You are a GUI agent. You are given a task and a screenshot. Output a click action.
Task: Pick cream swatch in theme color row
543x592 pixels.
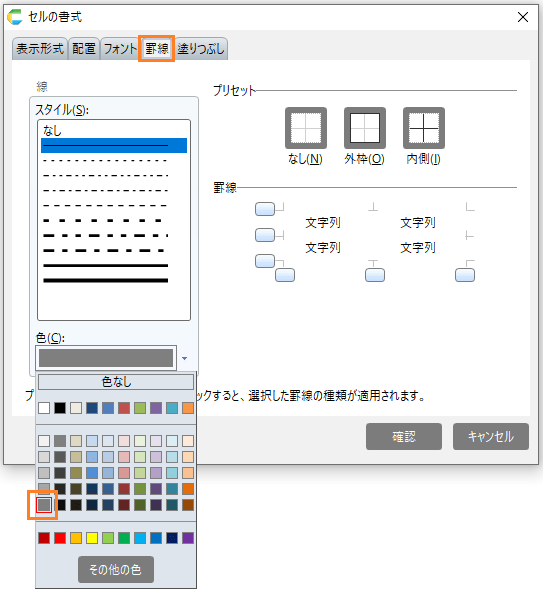point(76,408)
